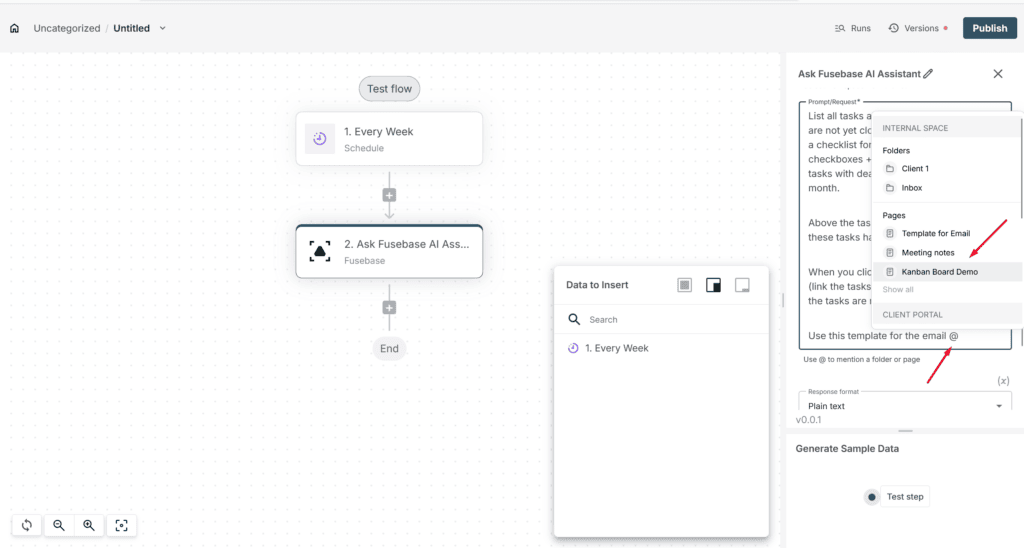This screenshot has width=1024, height=548.
Task: Click the v0.0.1 version label
Action: 808,420
